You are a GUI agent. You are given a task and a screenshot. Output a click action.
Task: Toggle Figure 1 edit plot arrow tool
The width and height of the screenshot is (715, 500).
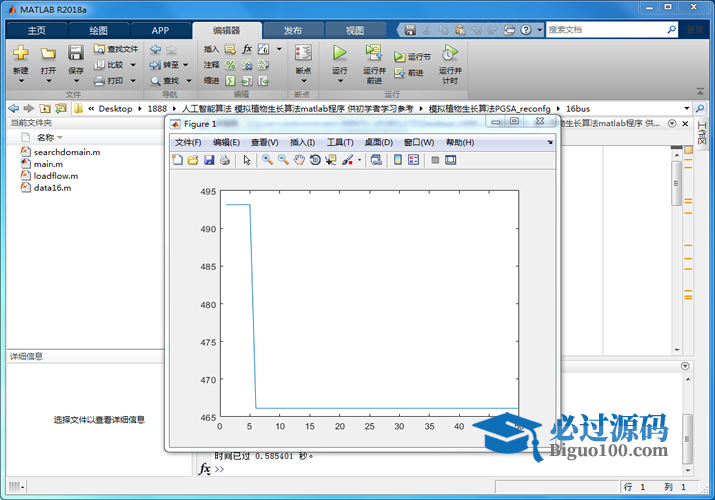point(247,160)
